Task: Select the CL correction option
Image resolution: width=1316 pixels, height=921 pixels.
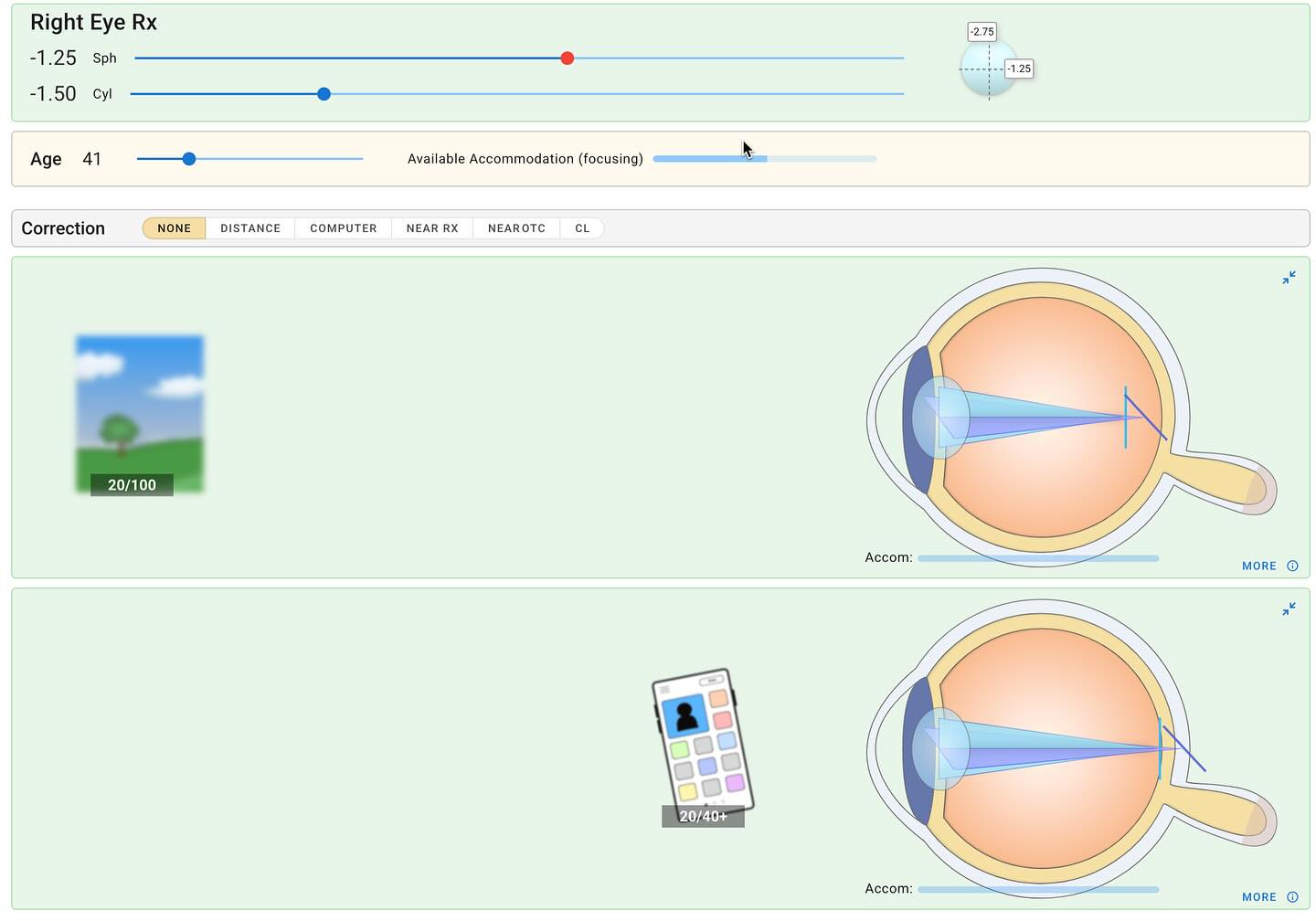Action: 582,228
